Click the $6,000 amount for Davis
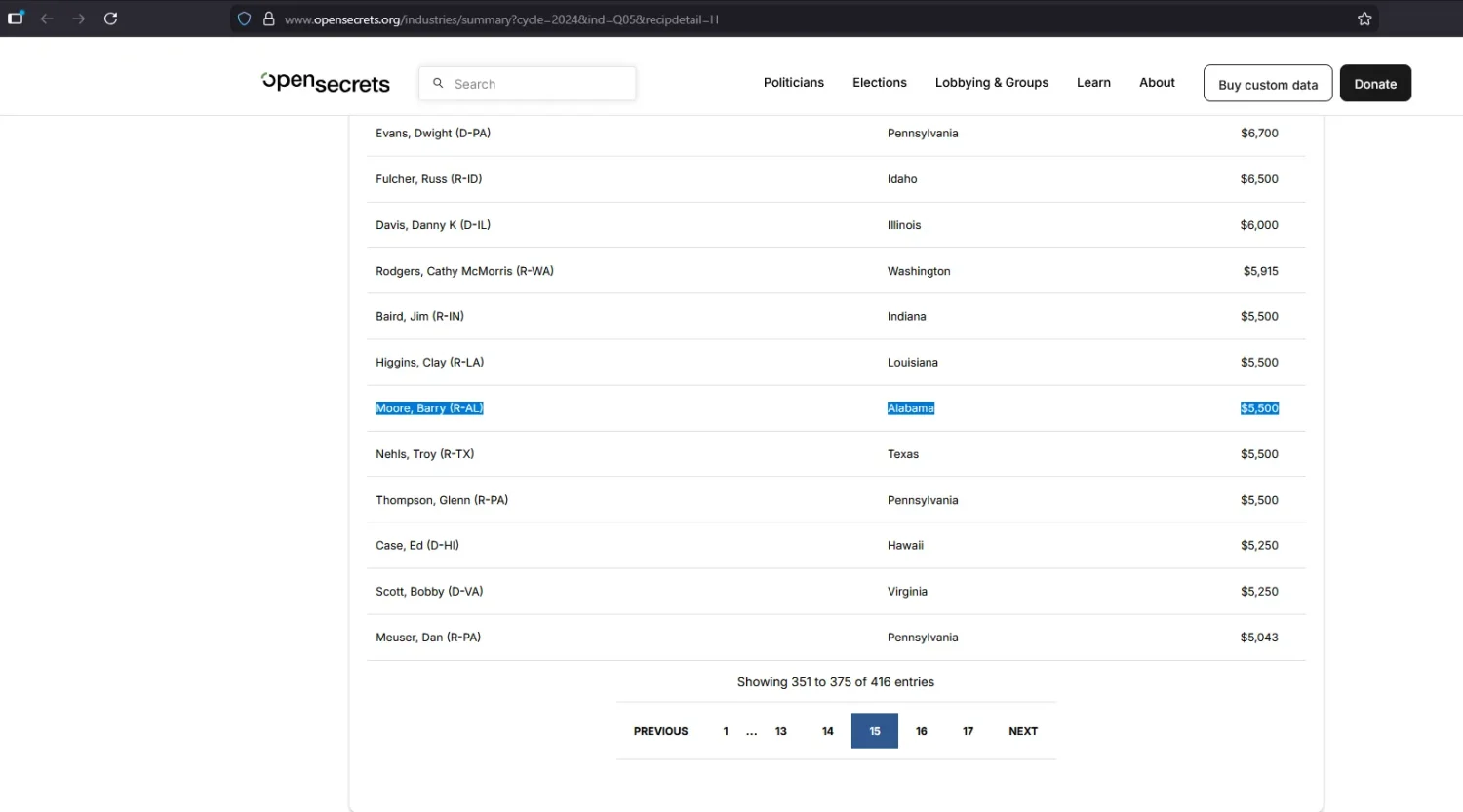Viewport: 1463px width, 812px height. pyautogui.click(x=1259, y=225)
